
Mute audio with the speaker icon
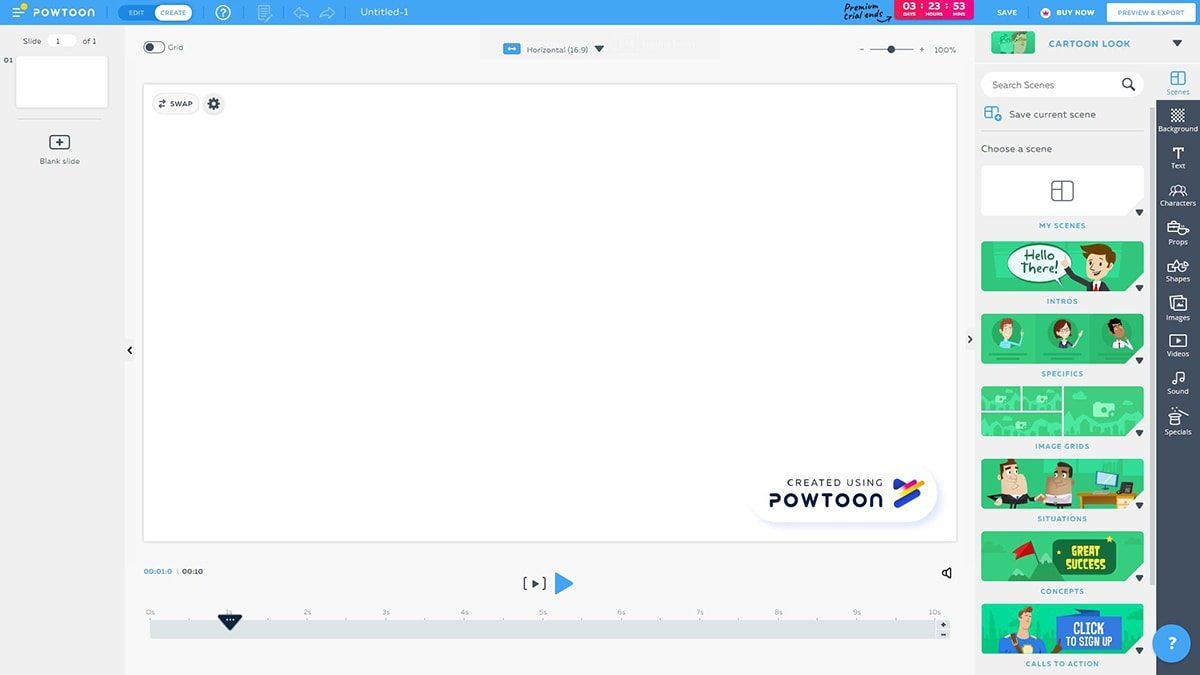tap(946, 573)
